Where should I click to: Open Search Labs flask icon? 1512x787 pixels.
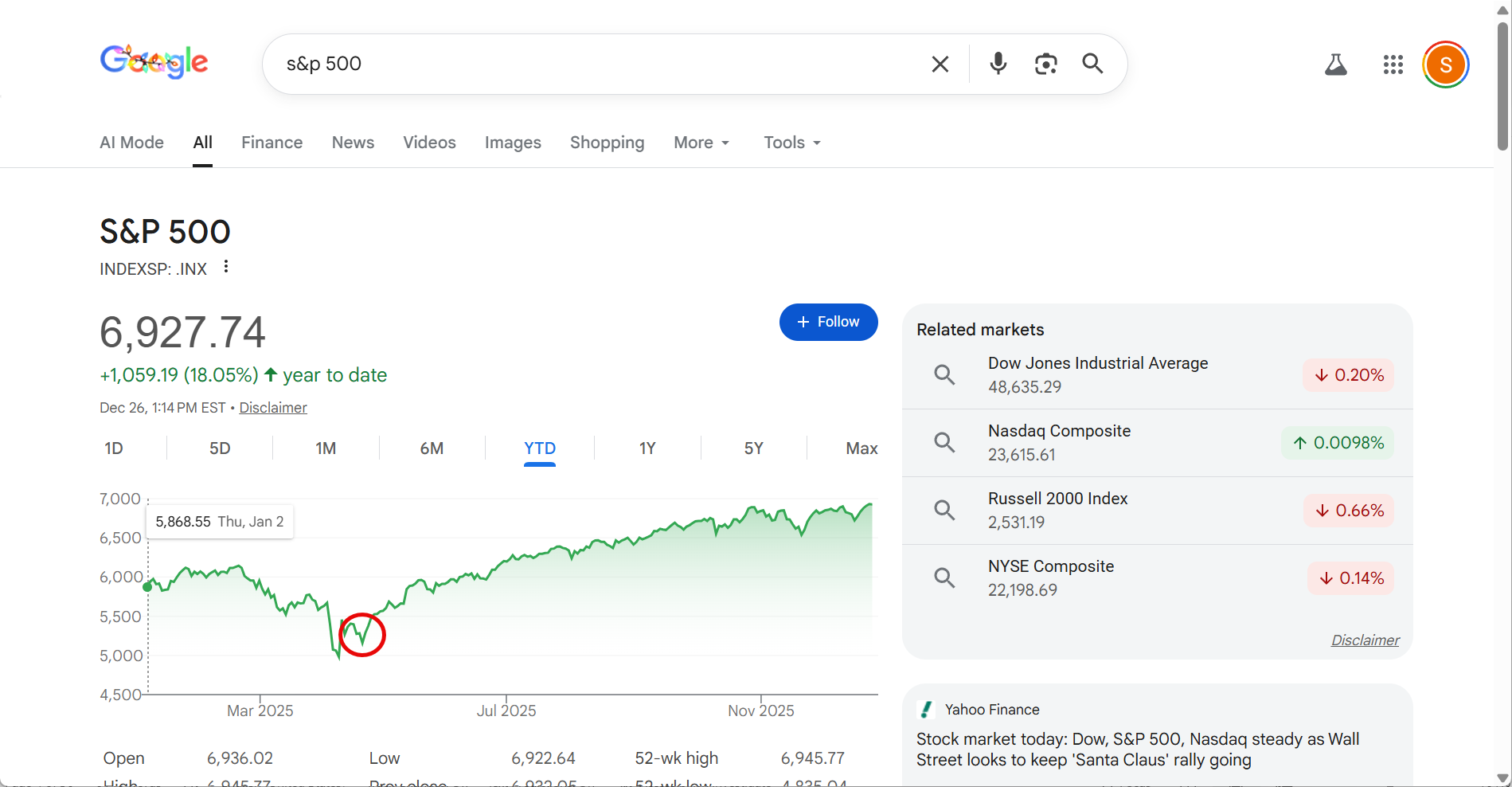[x=1335, y=65]
